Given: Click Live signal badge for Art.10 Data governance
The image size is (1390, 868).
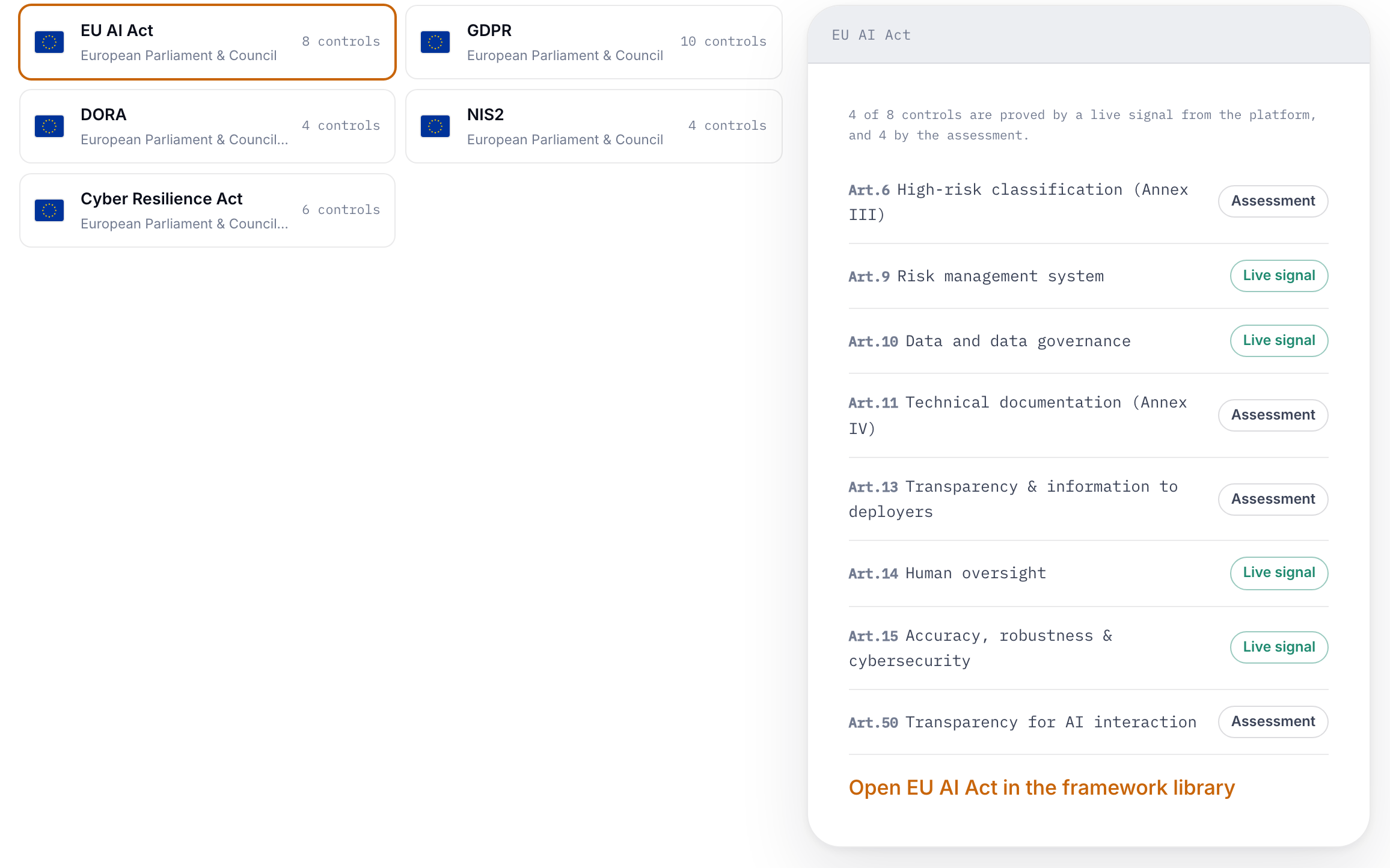Looking at the screenshot, I should 1279,341.
